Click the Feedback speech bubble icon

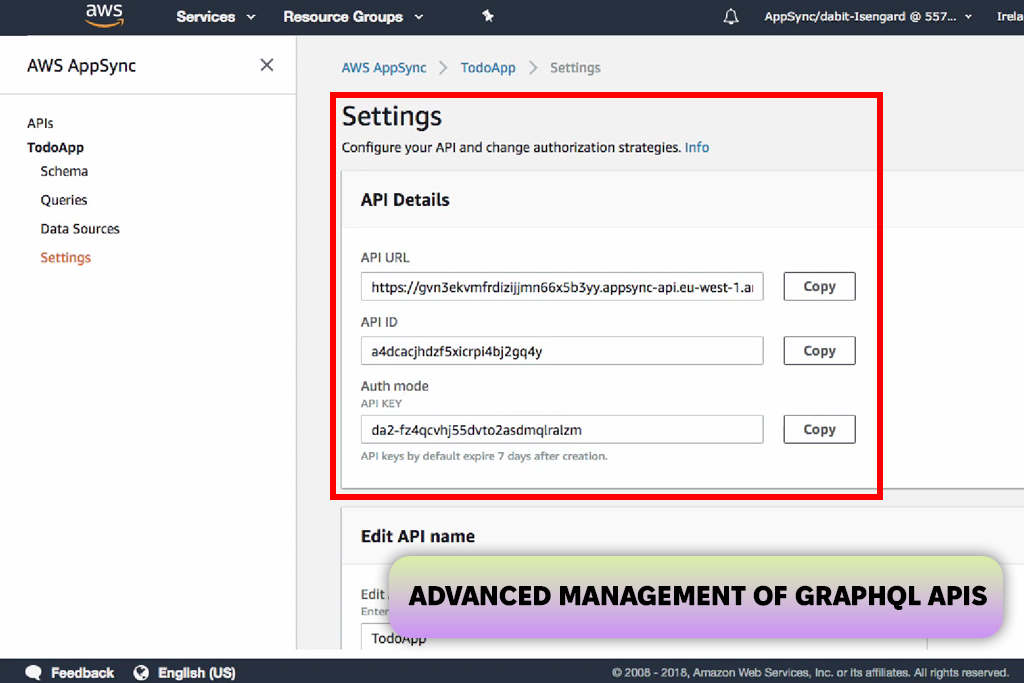point(34,672)
